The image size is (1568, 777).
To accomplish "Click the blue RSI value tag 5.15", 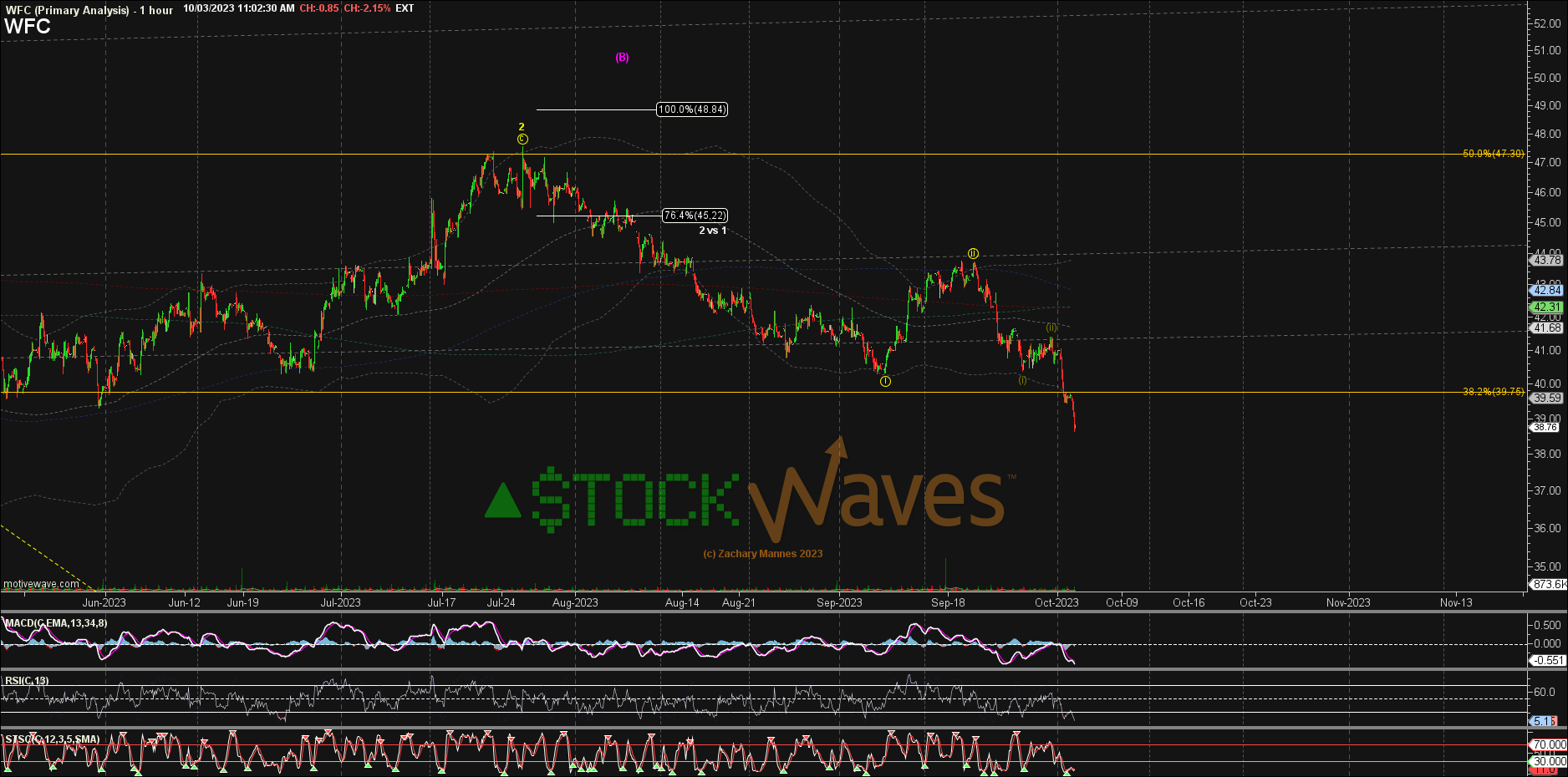I will coord(1544,721).
